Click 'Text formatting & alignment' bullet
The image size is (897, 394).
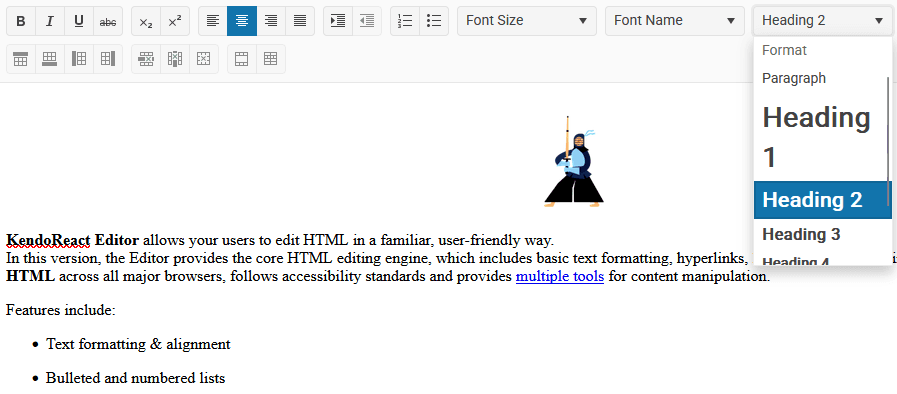[x=138, y=344]
